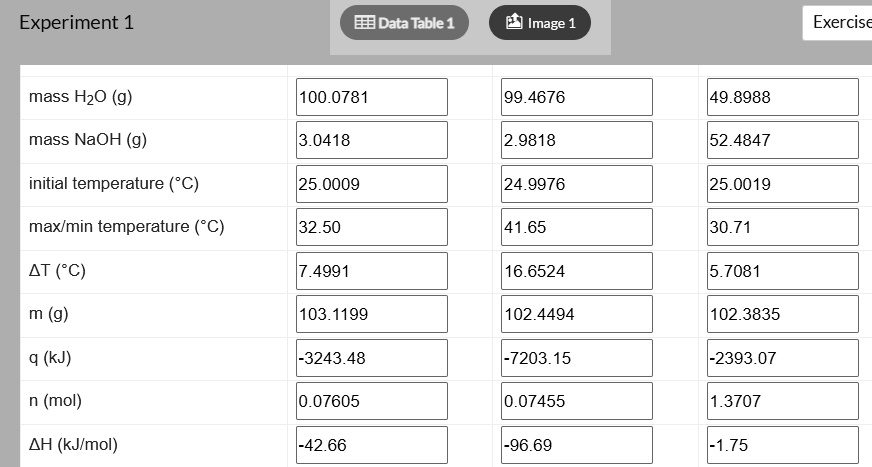872x467 pixels.
Task: Select n (mol) field showing 0.07455
Action: [x=577, y=401]
